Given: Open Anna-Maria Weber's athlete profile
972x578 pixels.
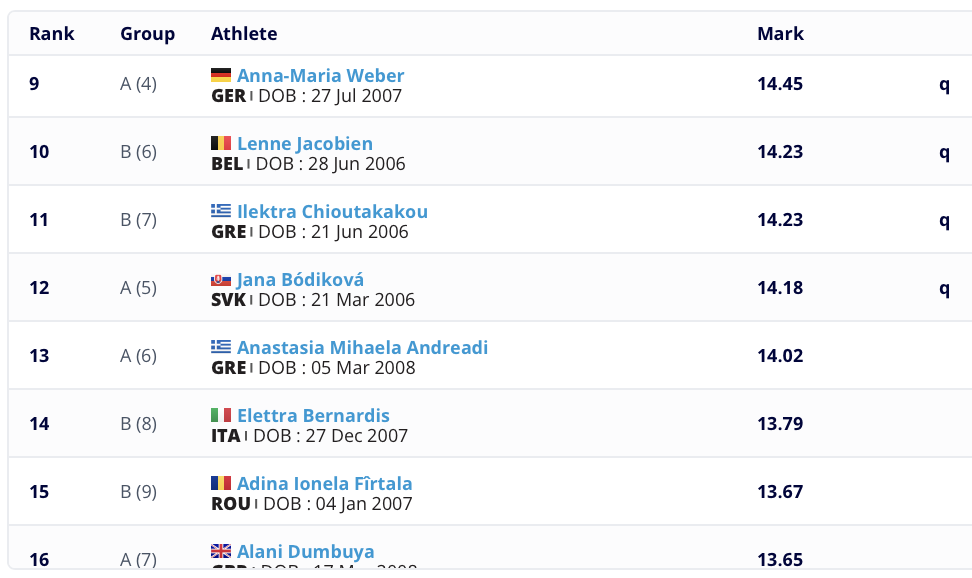Looking at the screenshot, I should click(x=320, y=76).
